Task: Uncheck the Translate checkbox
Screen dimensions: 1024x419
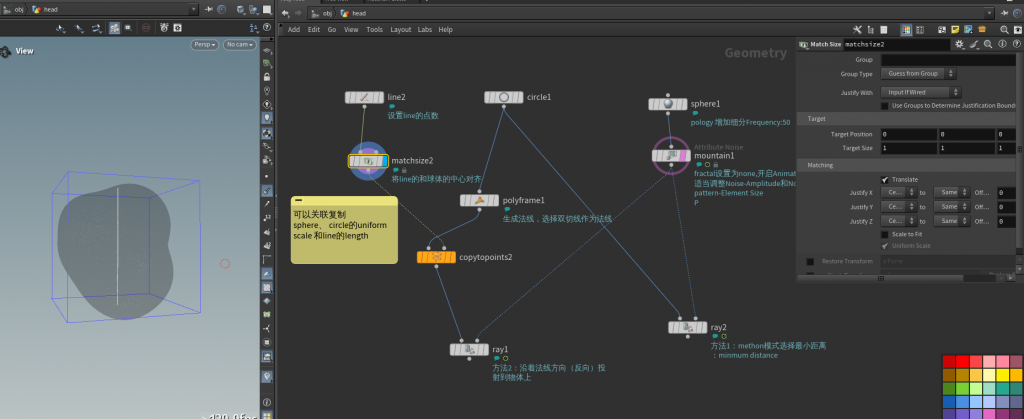Action: pyautogui.click(x=885, y=179)
